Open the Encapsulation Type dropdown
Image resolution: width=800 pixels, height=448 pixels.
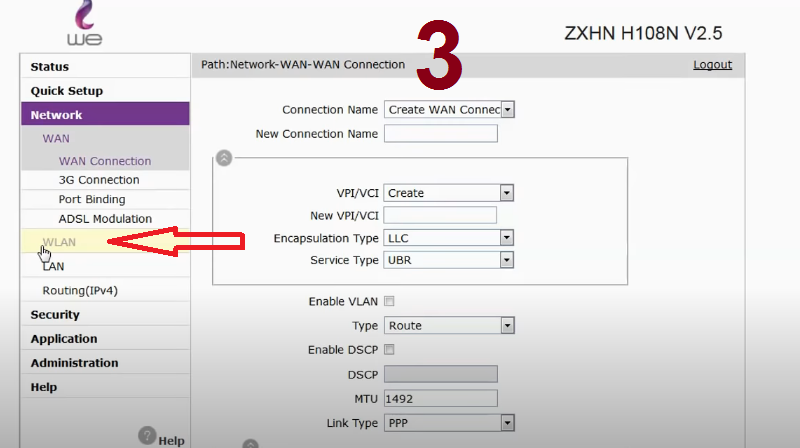click(x=448, y=238)
